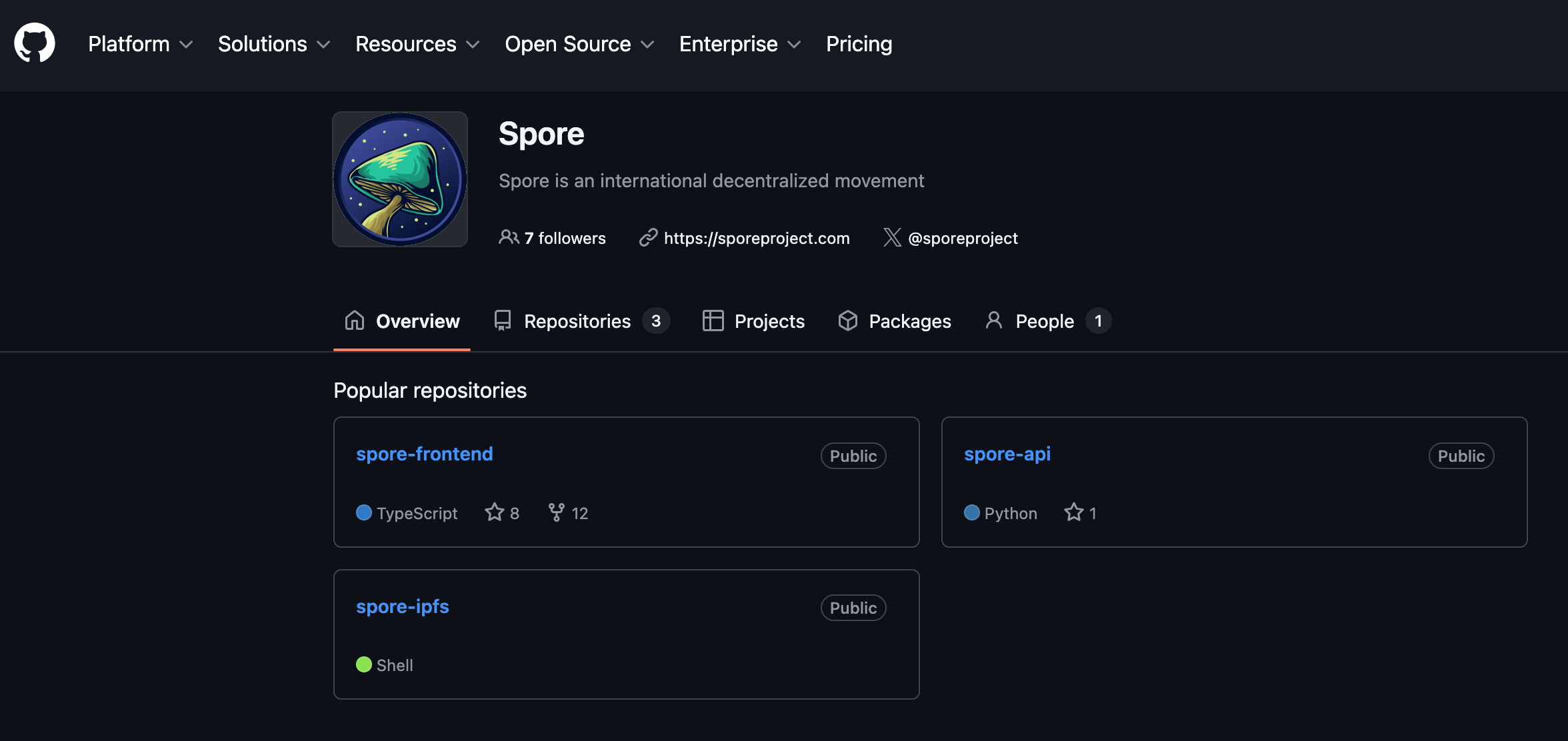1568x741 pixels.
Task: Go to the Pricing page
Action: point(859,44)
